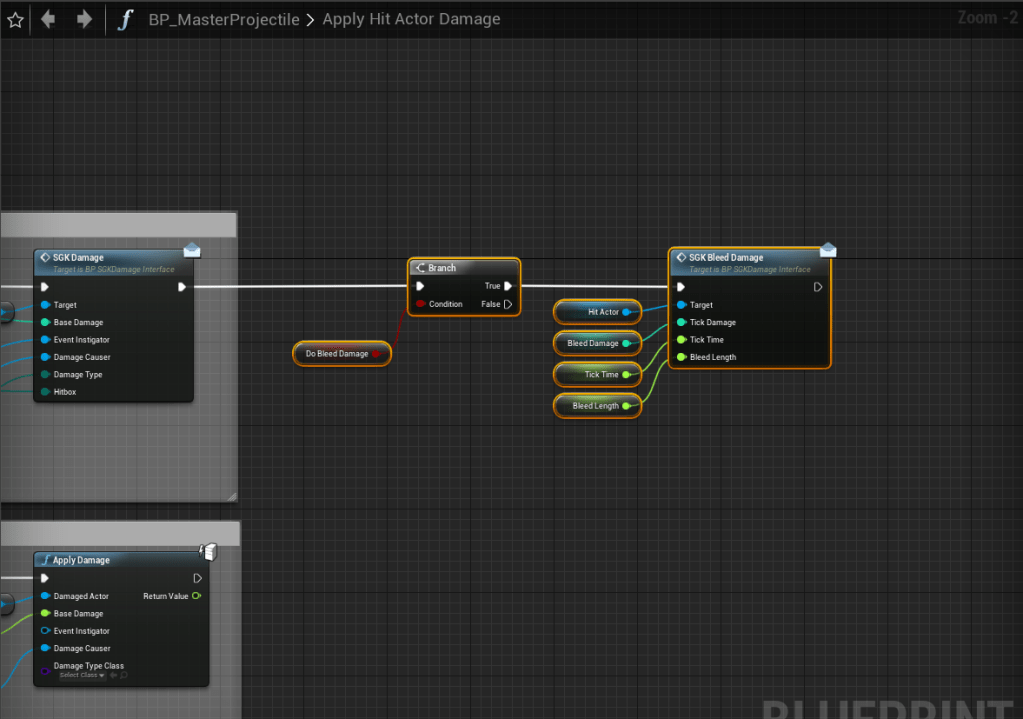Viewport: 1023px width, 719px height.
Task: Click the Return Value pin on Apply Damage
Action: pyautogui.click(x=196, y=596)
